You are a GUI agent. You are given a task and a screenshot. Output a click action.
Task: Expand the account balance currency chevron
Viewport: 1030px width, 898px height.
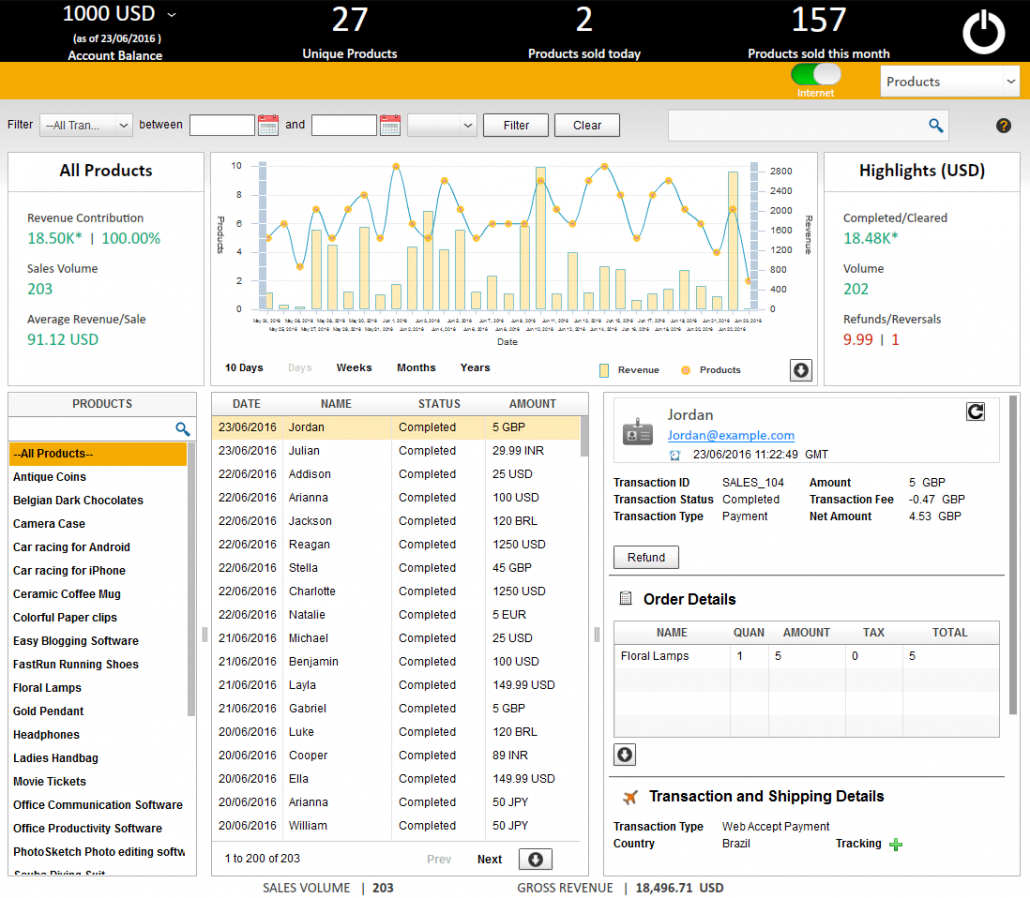click(x=171, y=14)
